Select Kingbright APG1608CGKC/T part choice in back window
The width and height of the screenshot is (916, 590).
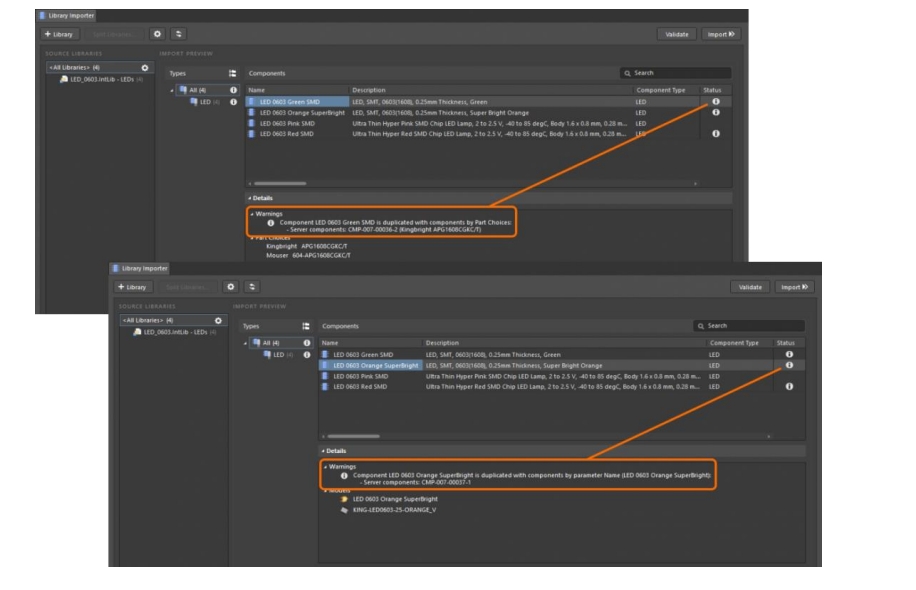tap(307, 247)
